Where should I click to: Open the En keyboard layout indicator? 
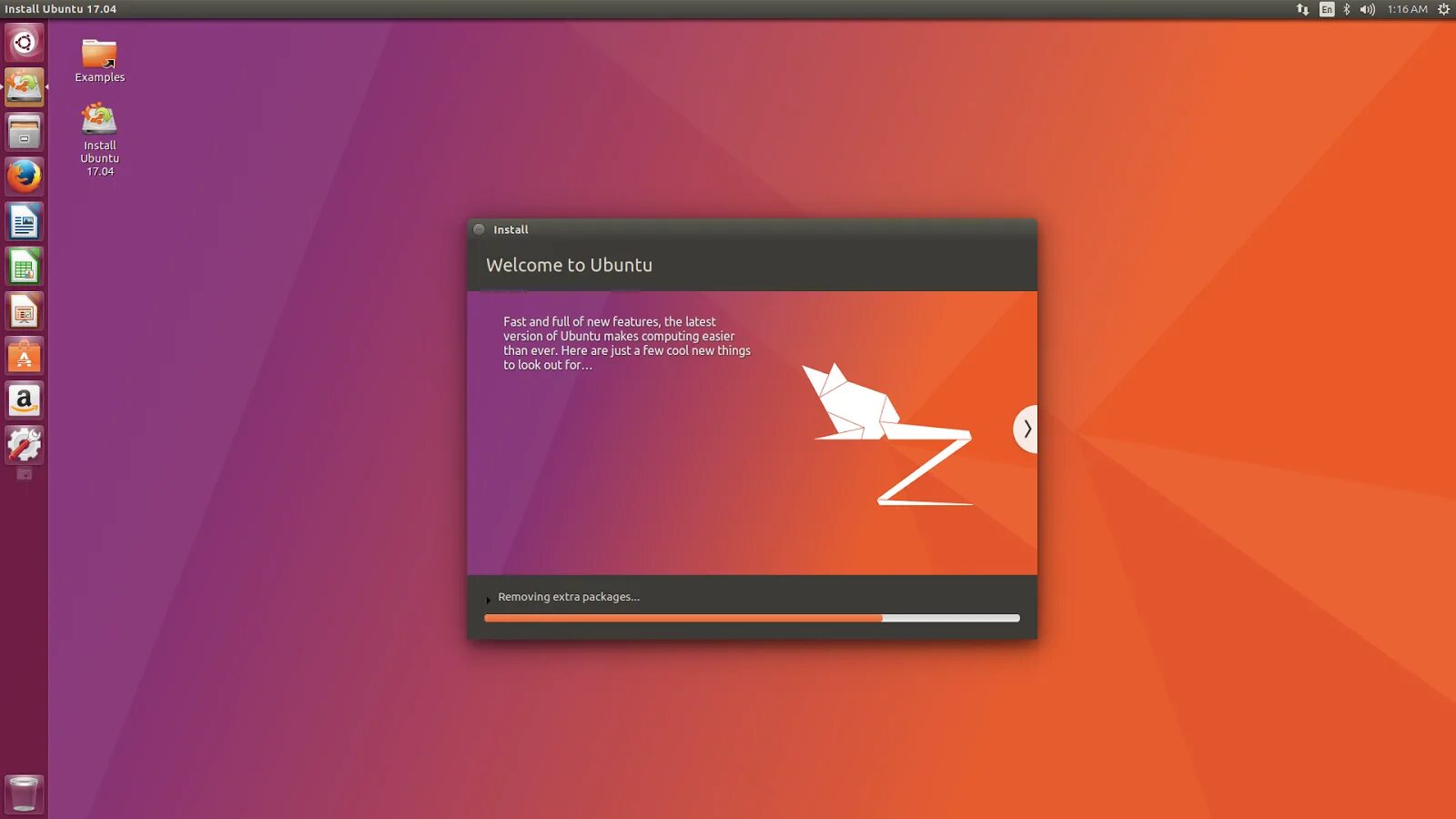(x=1327, y=9)
